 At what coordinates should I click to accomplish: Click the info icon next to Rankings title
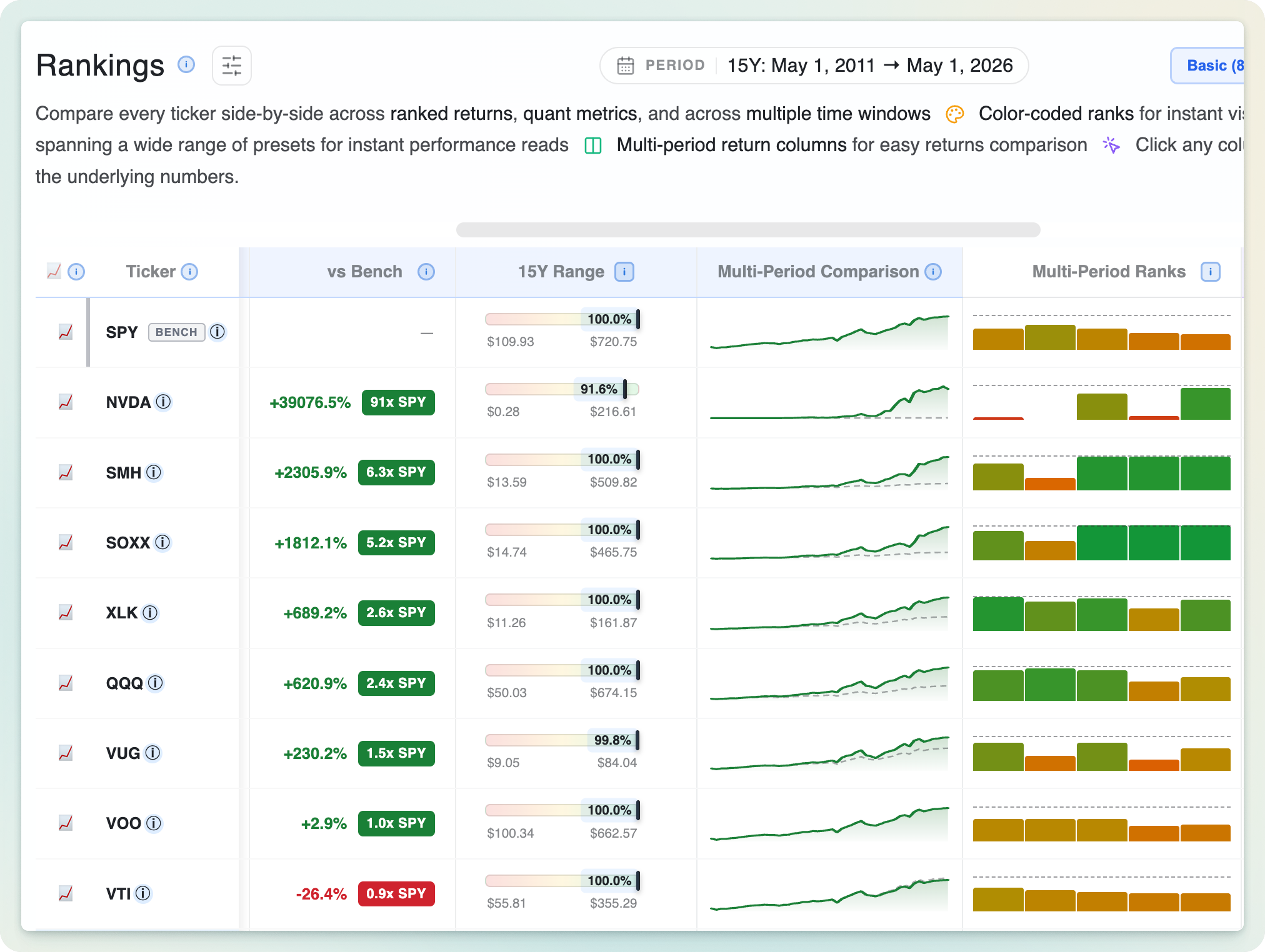[186, 64]
